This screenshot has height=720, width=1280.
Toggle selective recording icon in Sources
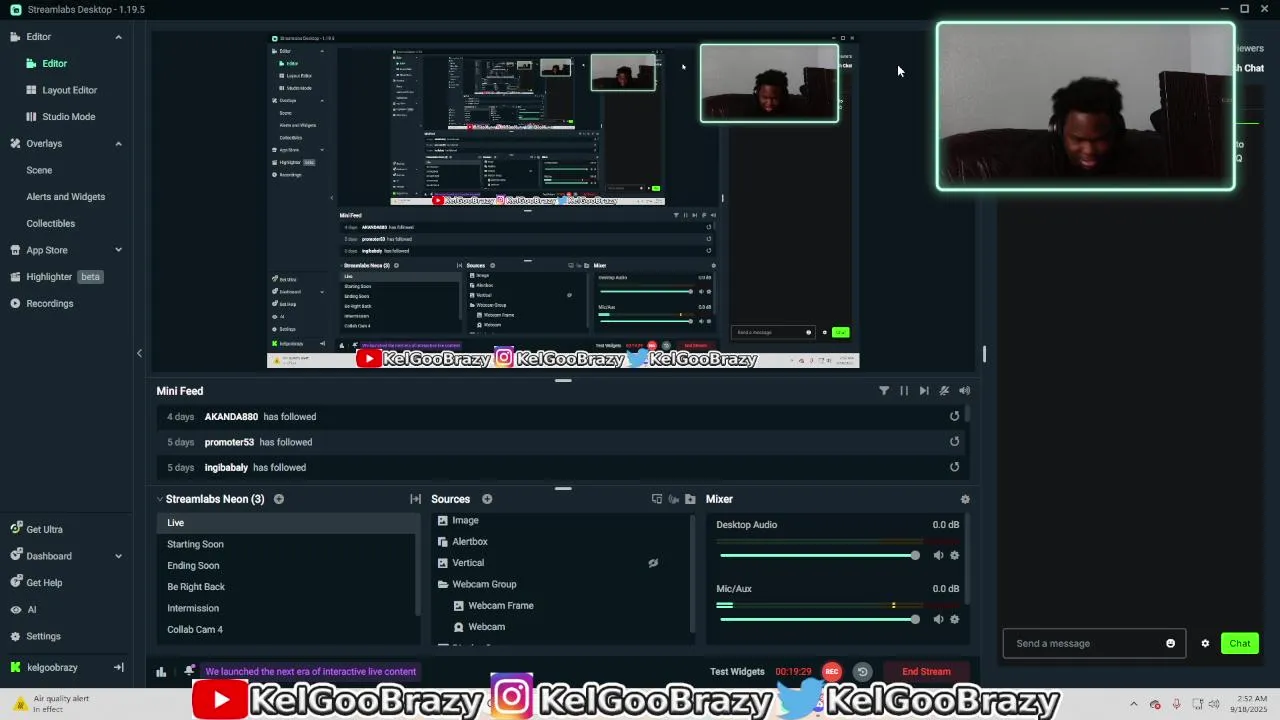point(673,499)
